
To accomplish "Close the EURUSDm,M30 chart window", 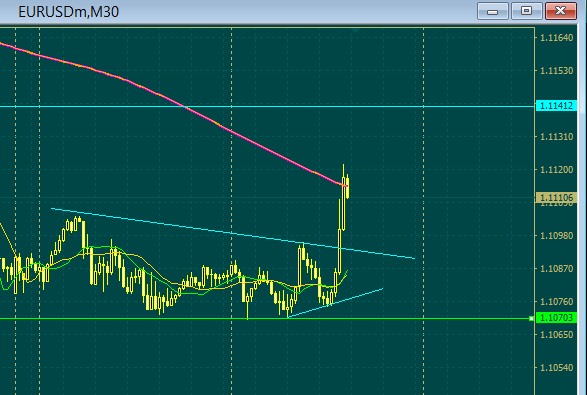I will tap(560, 11).
